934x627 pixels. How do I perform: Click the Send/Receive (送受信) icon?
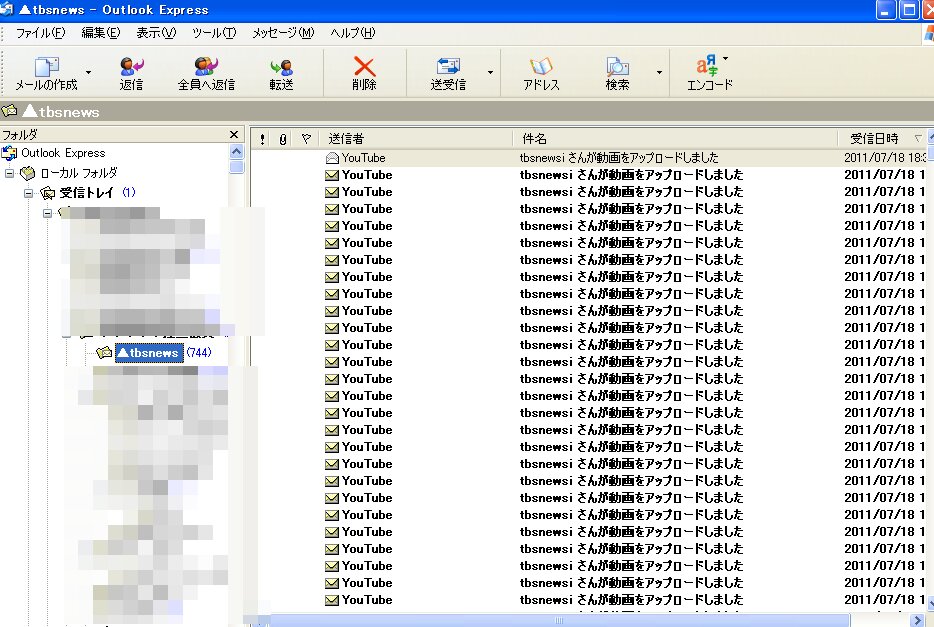pyautogui.click(x=448, y=67)
